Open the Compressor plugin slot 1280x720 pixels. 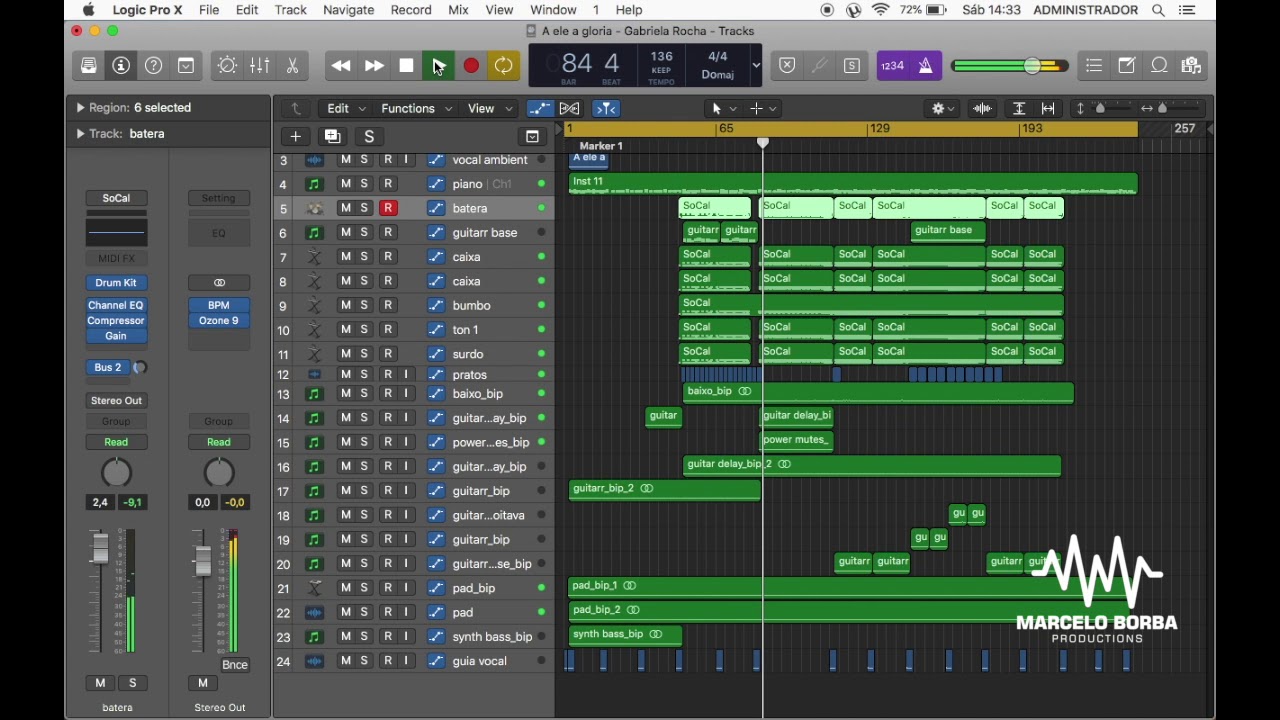click(x=116, y=321)
